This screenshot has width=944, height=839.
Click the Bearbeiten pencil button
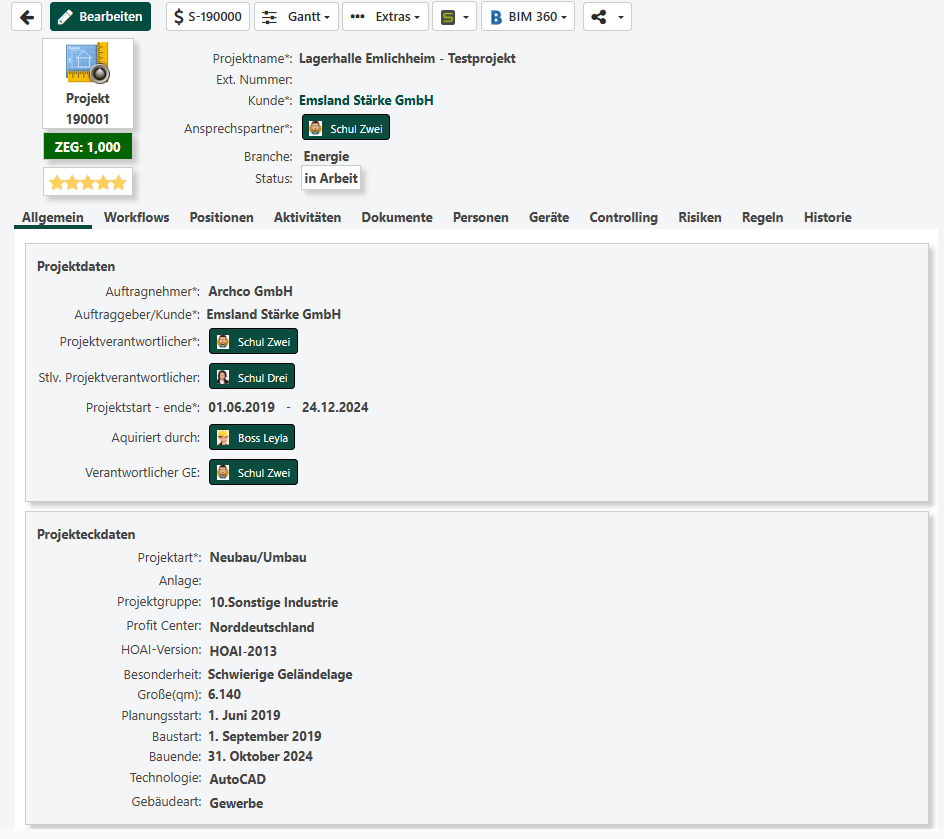coord(100,17)
